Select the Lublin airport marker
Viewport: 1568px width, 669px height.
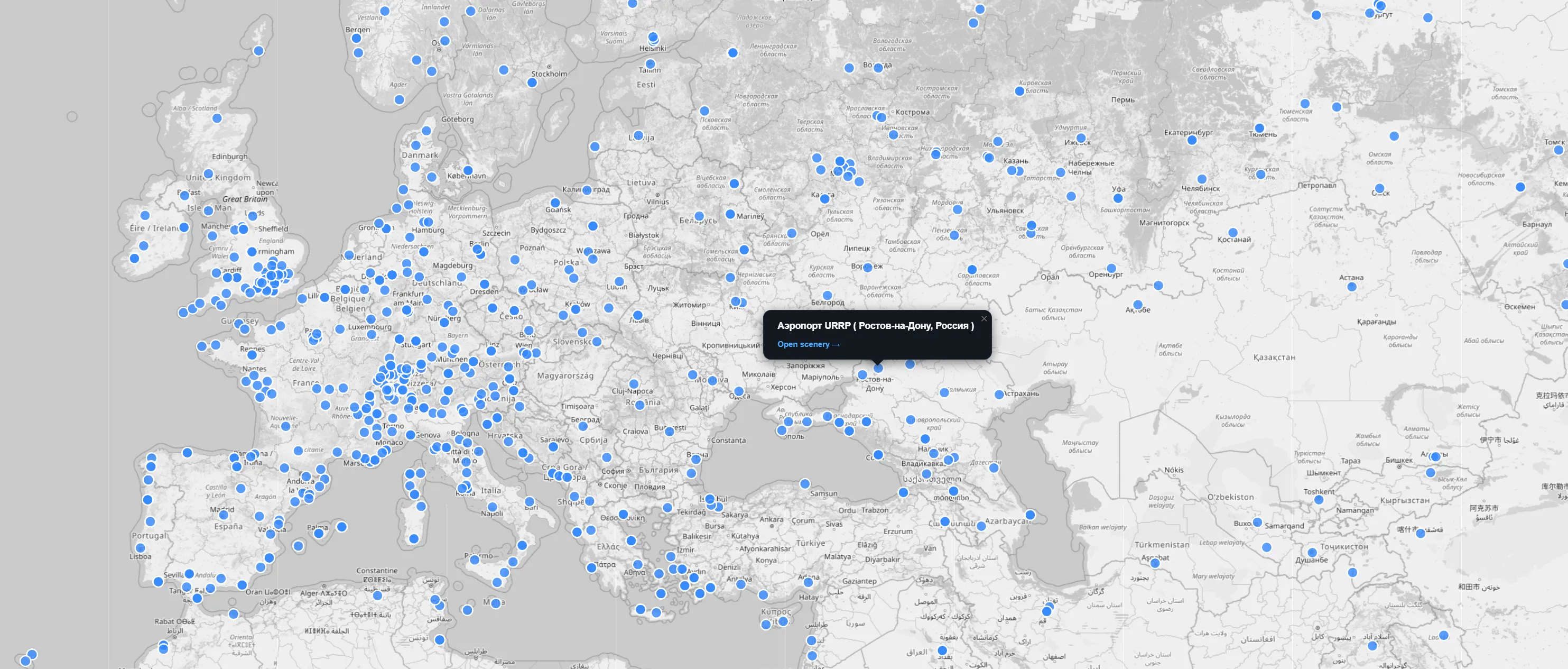click(x=619, y=282)
